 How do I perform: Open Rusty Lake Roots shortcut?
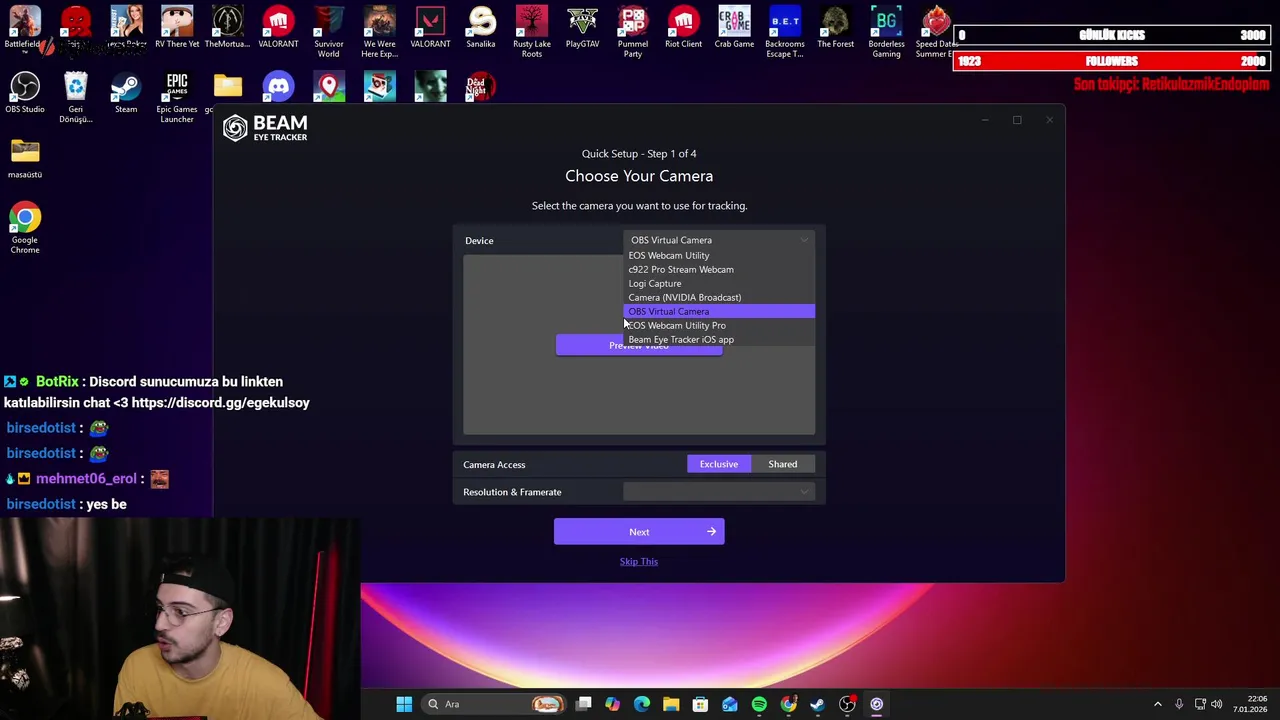point(532,32)
